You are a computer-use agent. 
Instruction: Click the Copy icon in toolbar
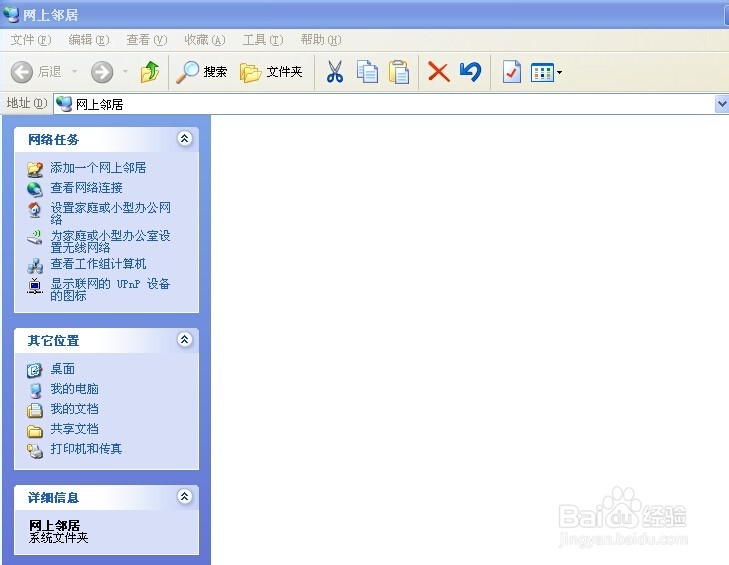[x=367, y=72]
